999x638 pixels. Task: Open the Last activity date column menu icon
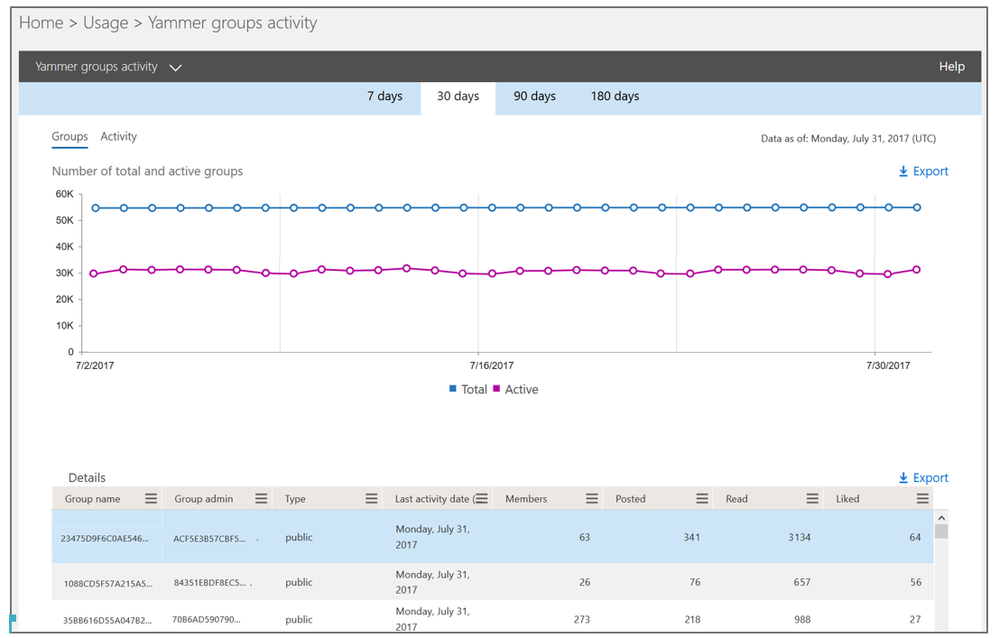(x=482, y=498)
